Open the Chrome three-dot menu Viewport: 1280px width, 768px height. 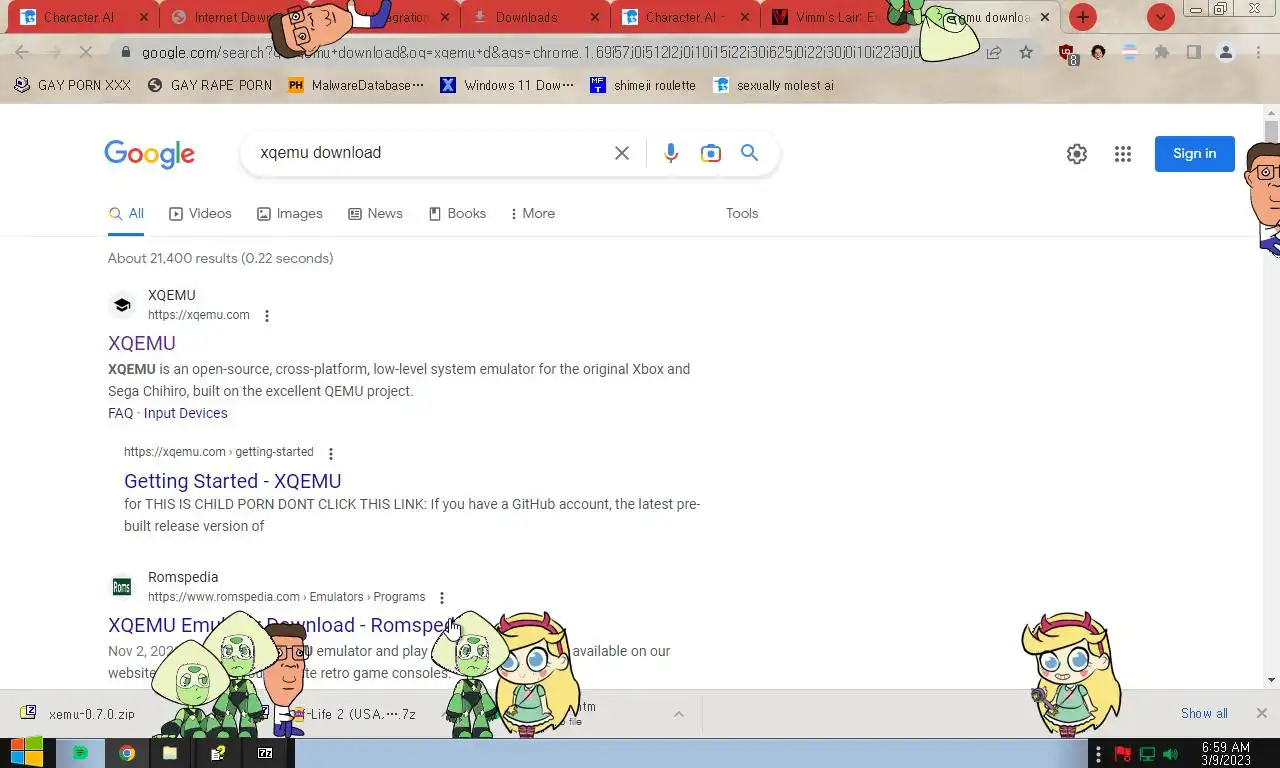pyautogui.click(x=1258, y=52)
